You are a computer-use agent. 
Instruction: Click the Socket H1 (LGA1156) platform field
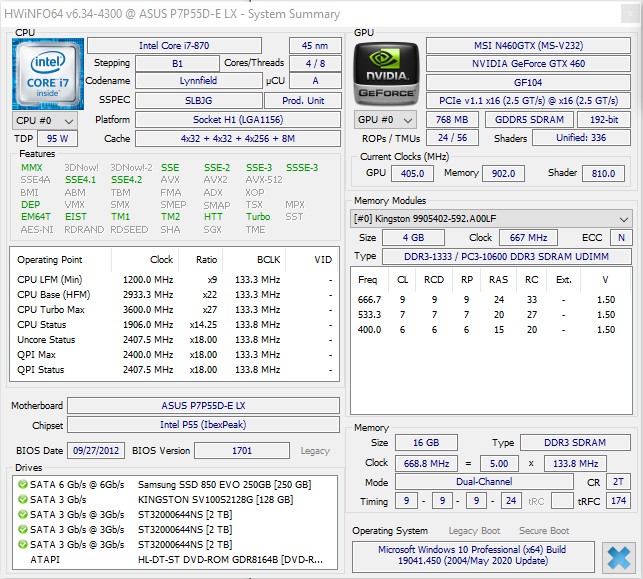(238, 120)
